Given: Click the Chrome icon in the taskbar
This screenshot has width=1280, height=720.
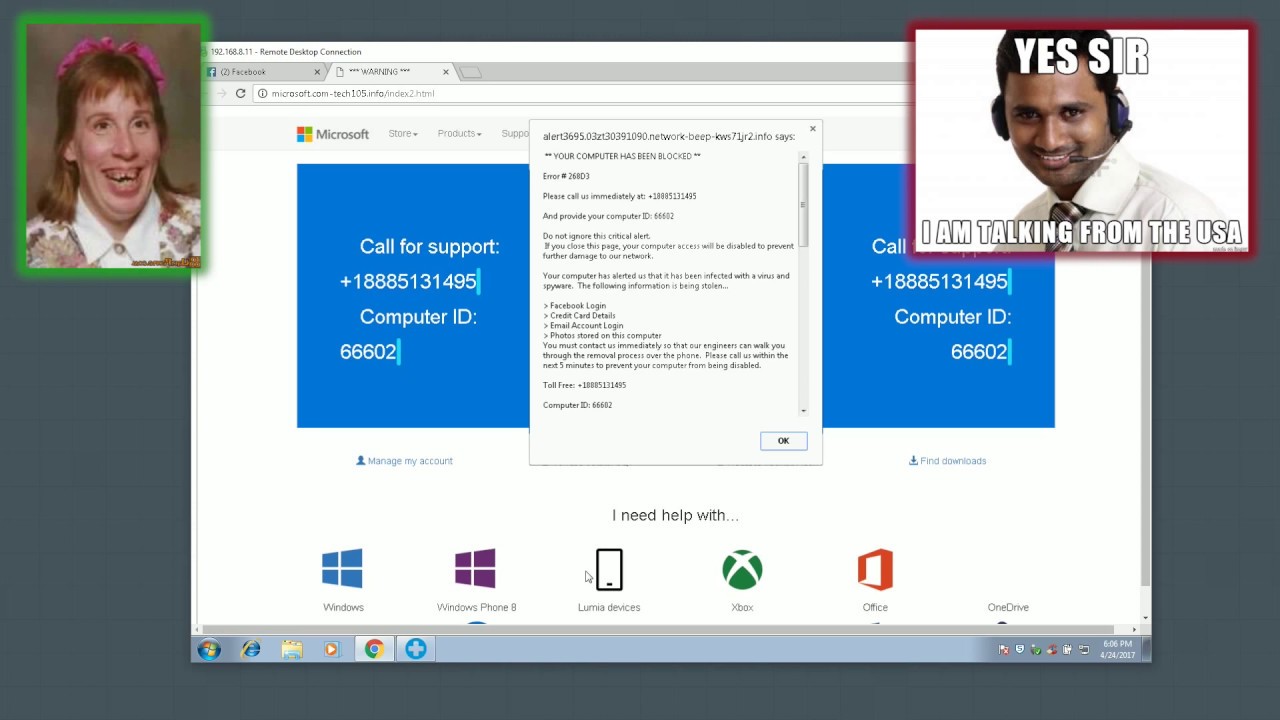Looking at the screenshot, I should coord(374,649).
